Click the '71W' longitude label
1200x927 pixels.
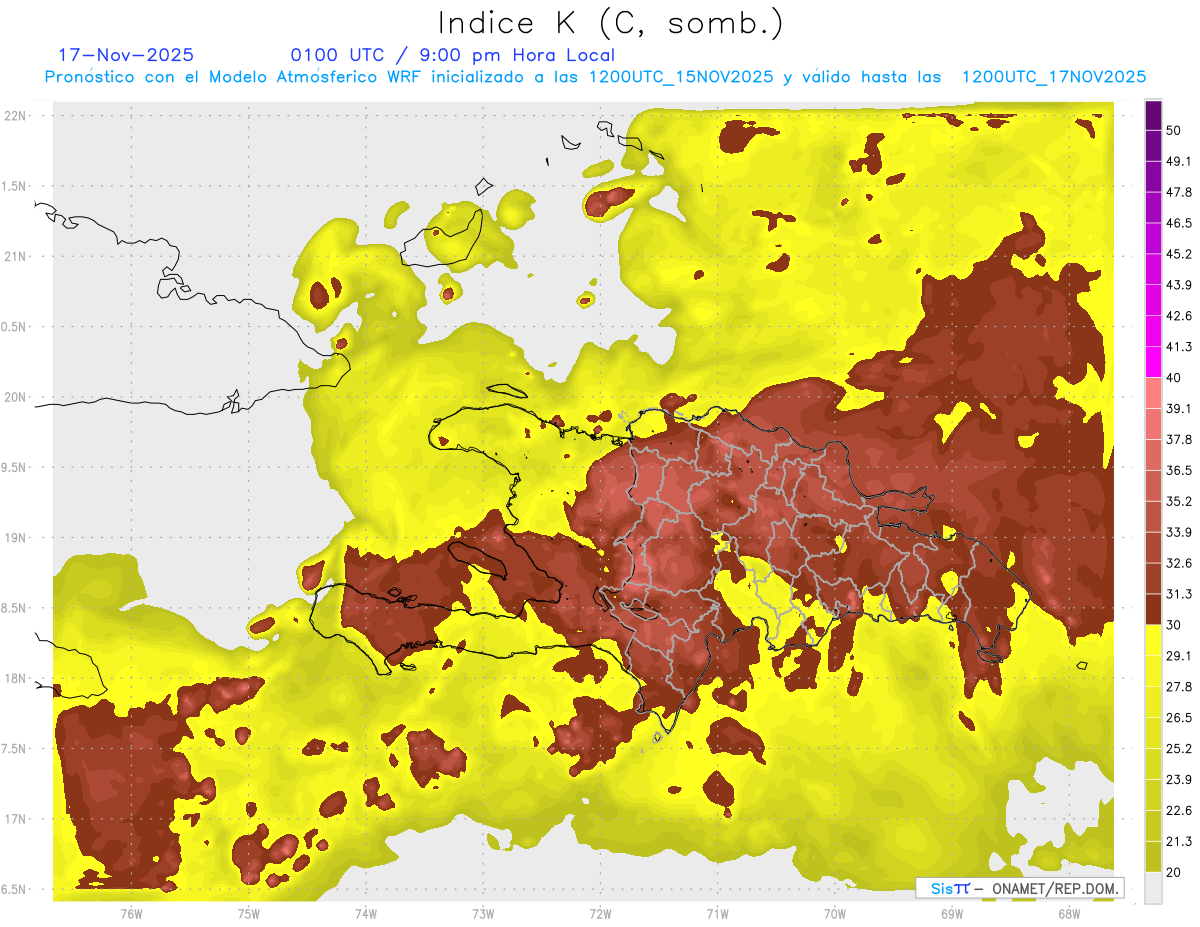click(x=717, y=914)
